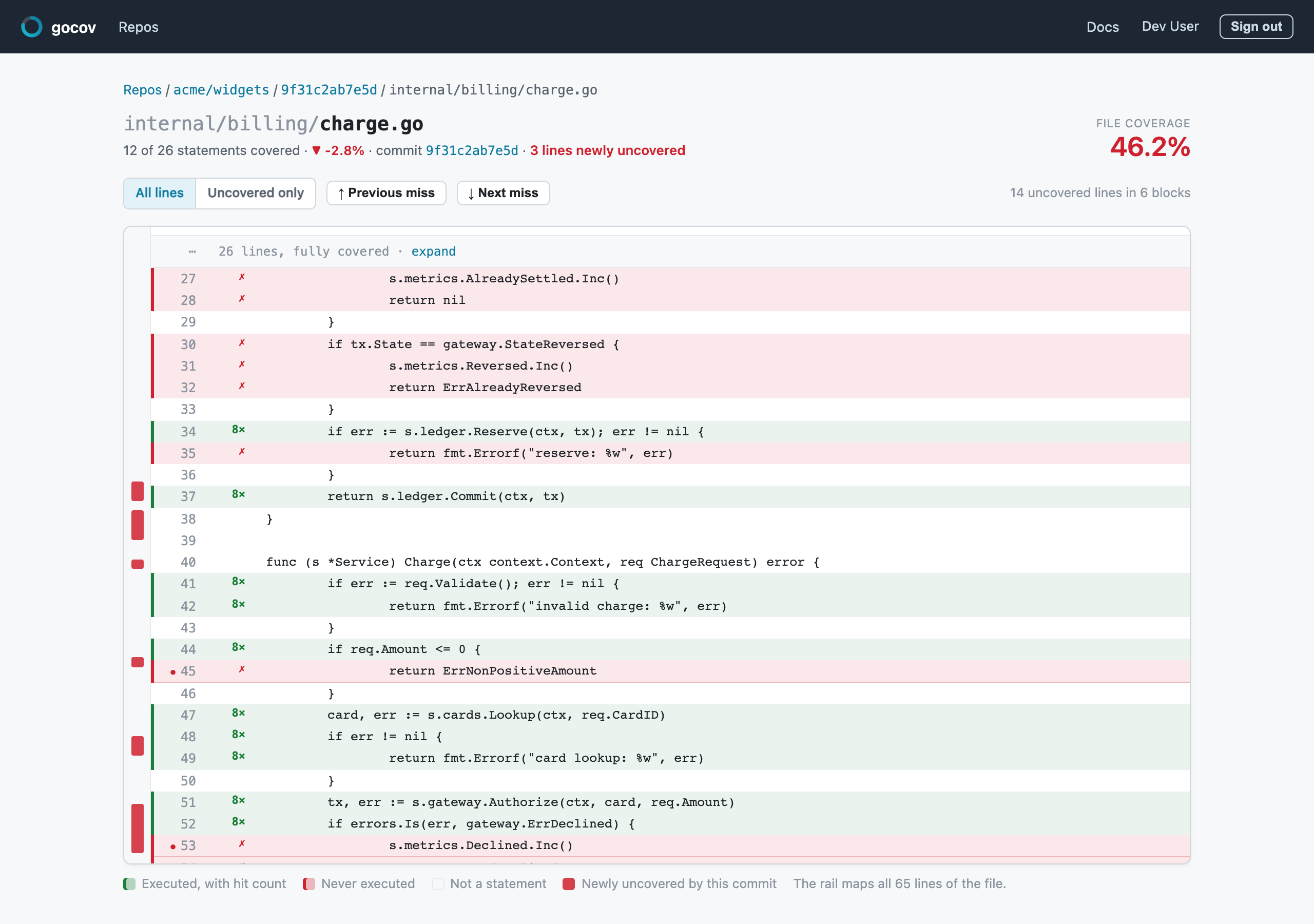Viewport: 1314px width, 924px height.
Task: Click the 8× hit count on line 42
Action: coord(238,604)
